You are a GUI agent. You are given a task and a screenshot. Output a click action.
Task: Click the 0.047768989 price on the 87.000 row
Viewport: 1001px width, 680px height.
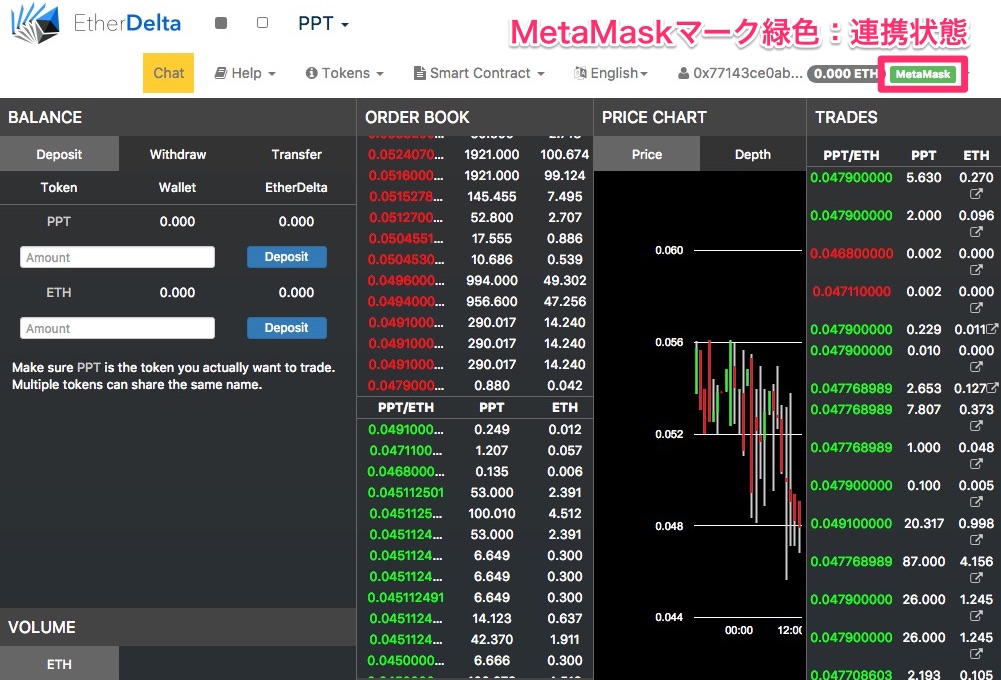(x=851, y=562)
